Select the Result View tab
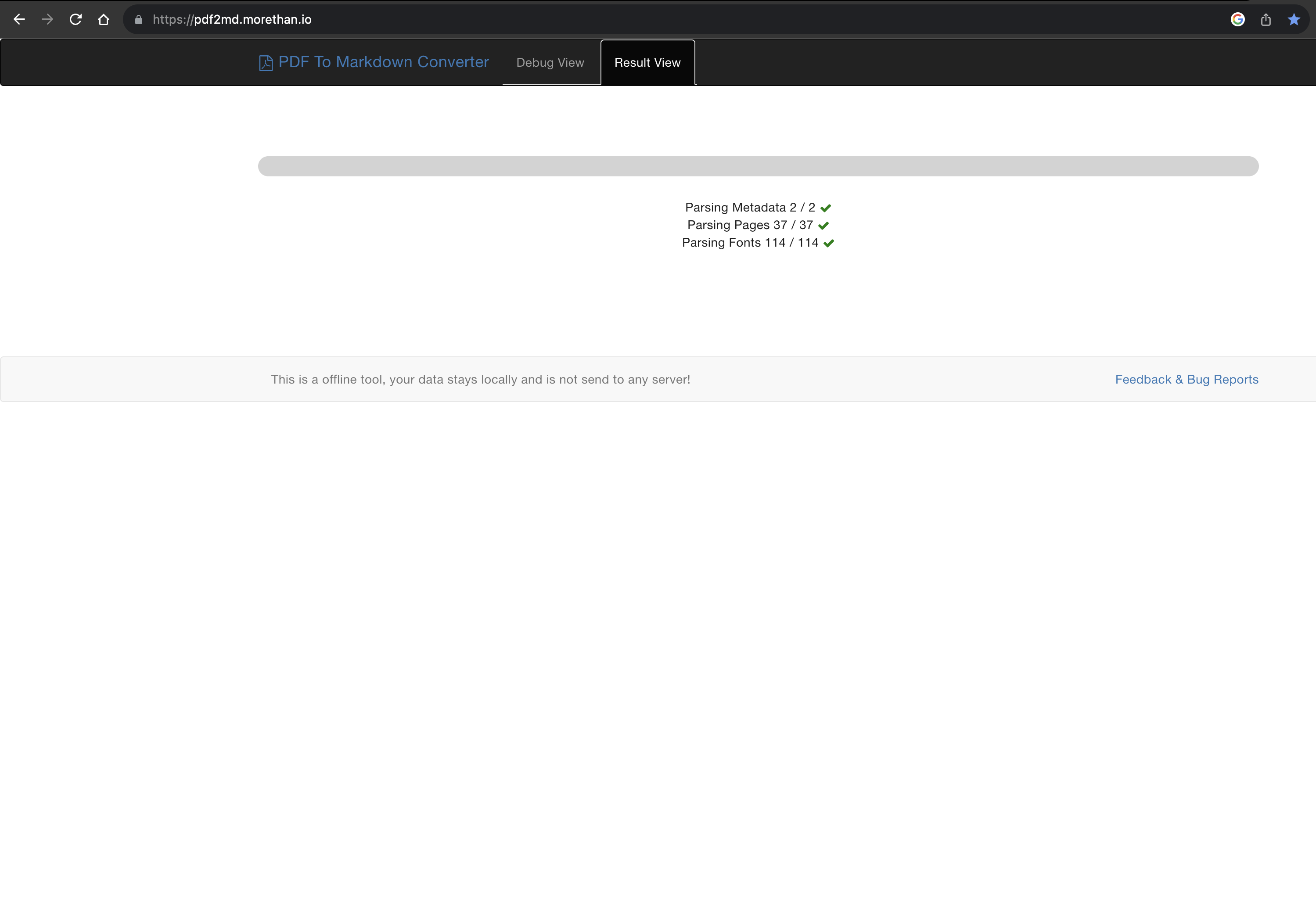1316x912 pixels. click(x=647, y=62)
